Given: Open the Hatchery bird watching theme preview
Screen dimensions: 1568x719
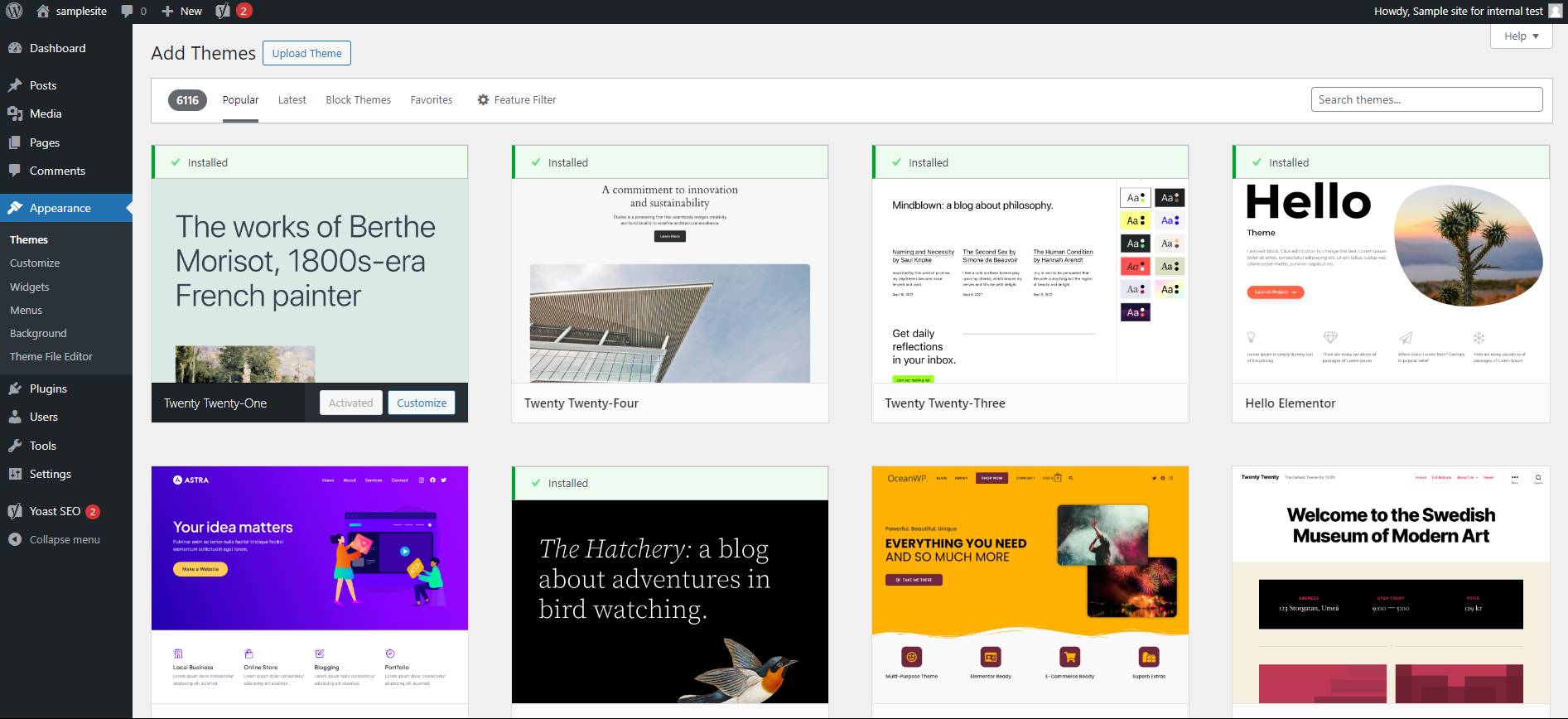Looking at the screenshot, I should pyautogui.click(x=670, y=601).
